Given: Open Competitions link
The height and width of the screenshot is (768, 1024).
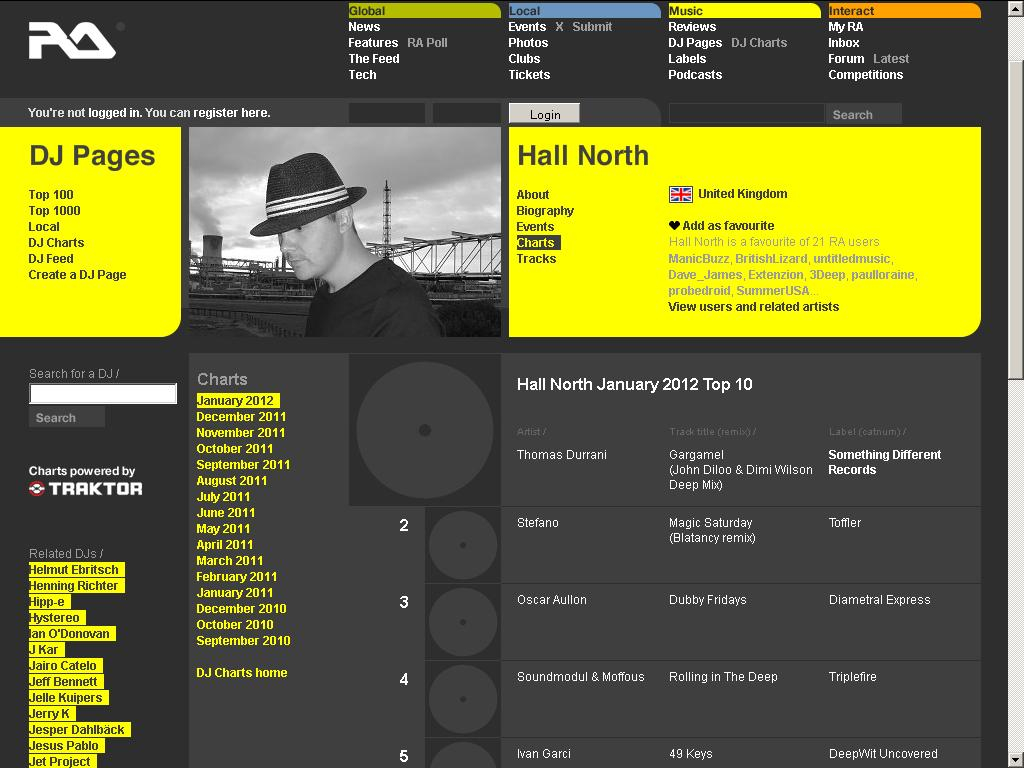Looking at the screenshot, I should 866,74.
